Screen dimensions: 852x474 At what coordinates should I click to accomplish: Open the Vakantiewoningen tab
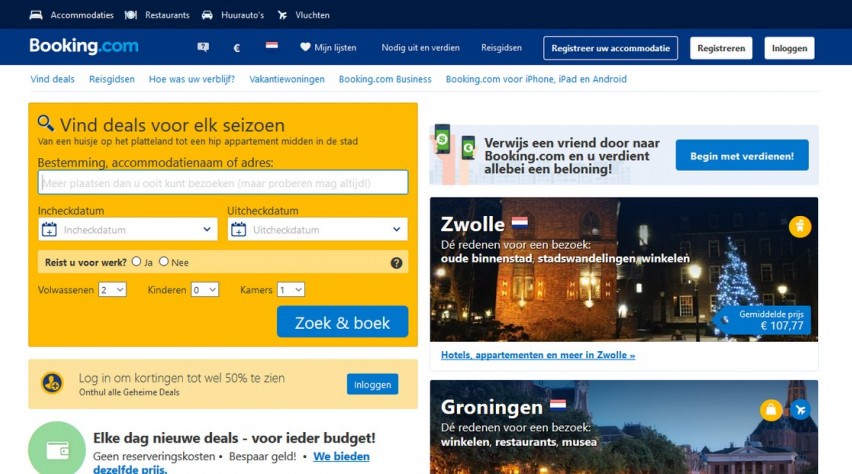point(287,79)
